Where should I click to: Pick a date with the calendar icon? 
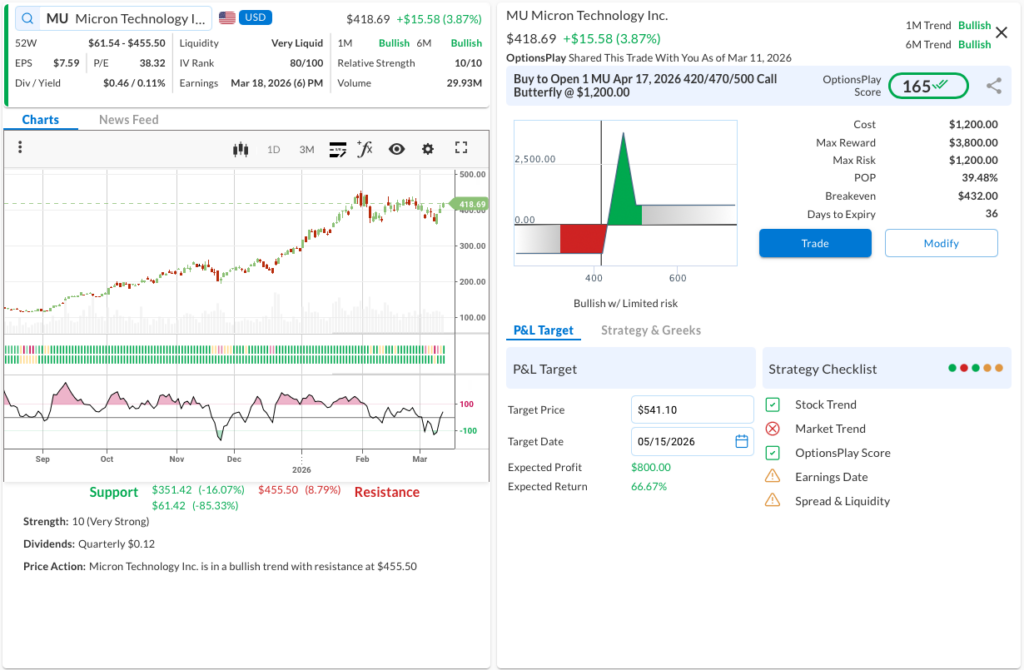[741, 441]
